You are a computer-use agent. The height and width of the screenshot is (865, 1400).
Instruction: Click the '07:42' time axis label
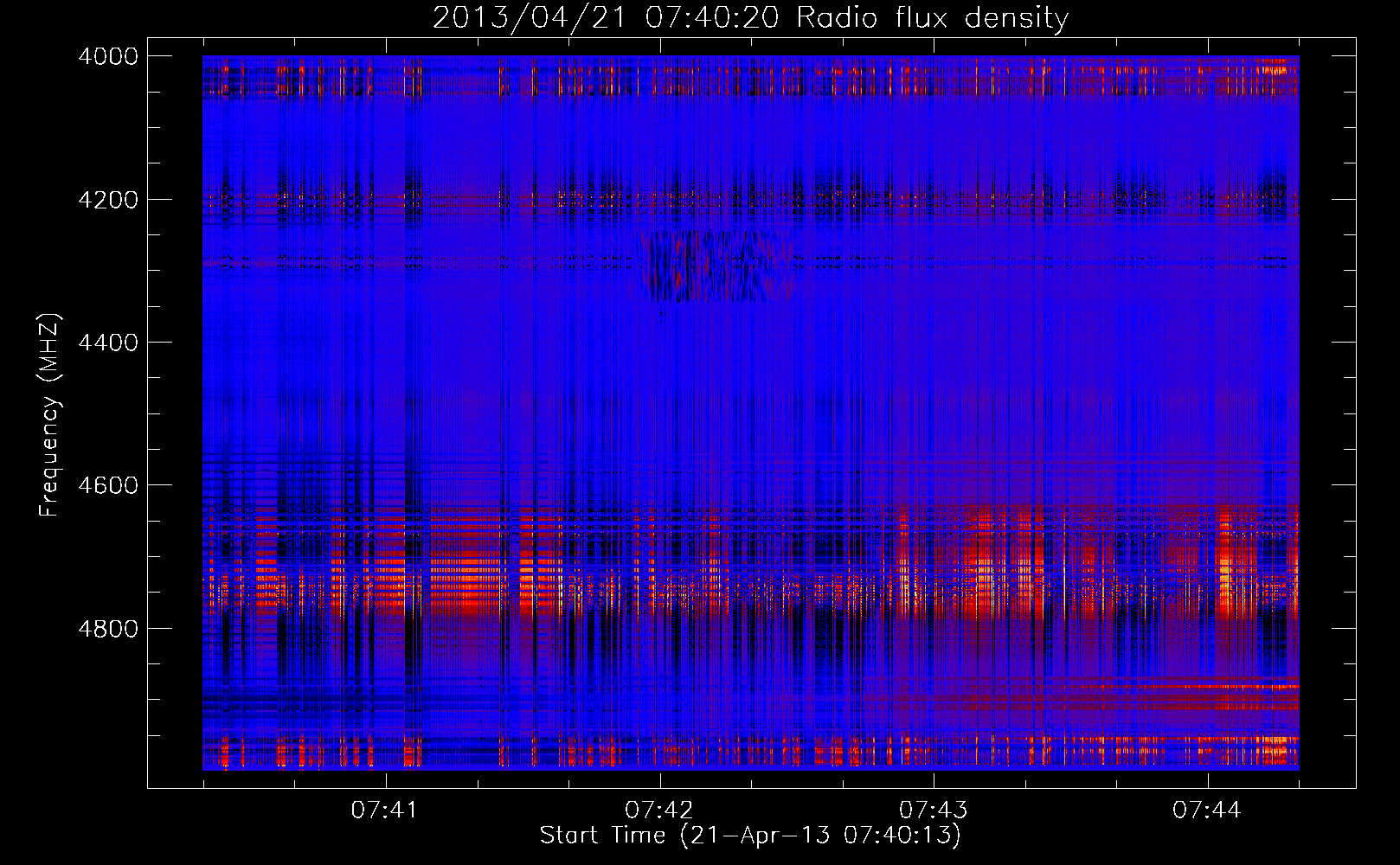click(x=659, y=811)
